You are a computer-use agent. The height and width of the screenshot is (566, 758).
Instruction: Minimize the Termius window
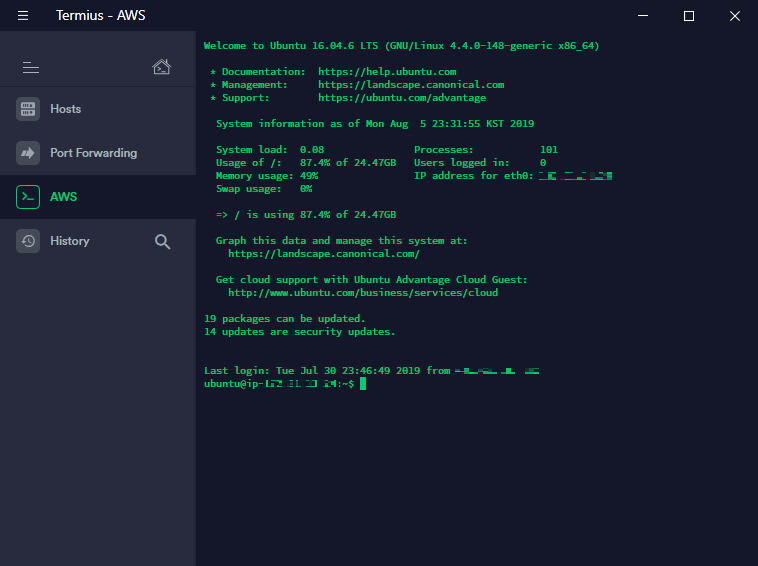point(643,15)
